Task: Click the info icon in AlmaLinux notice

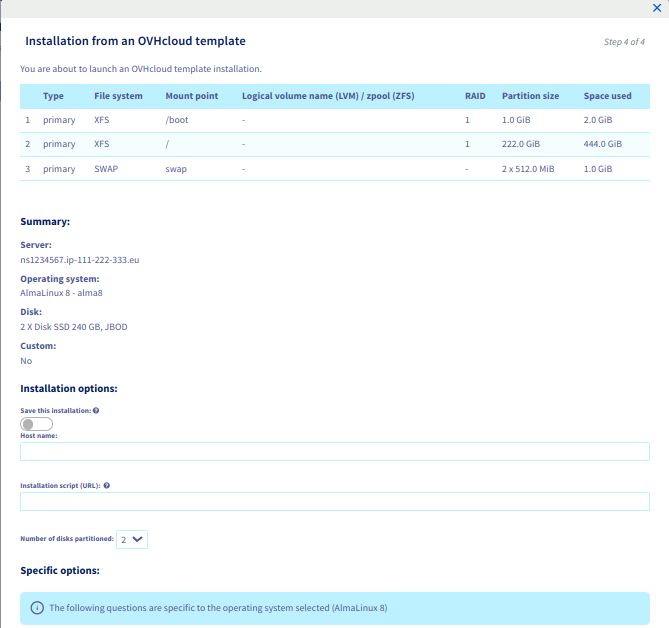Action: pos(37,607)
